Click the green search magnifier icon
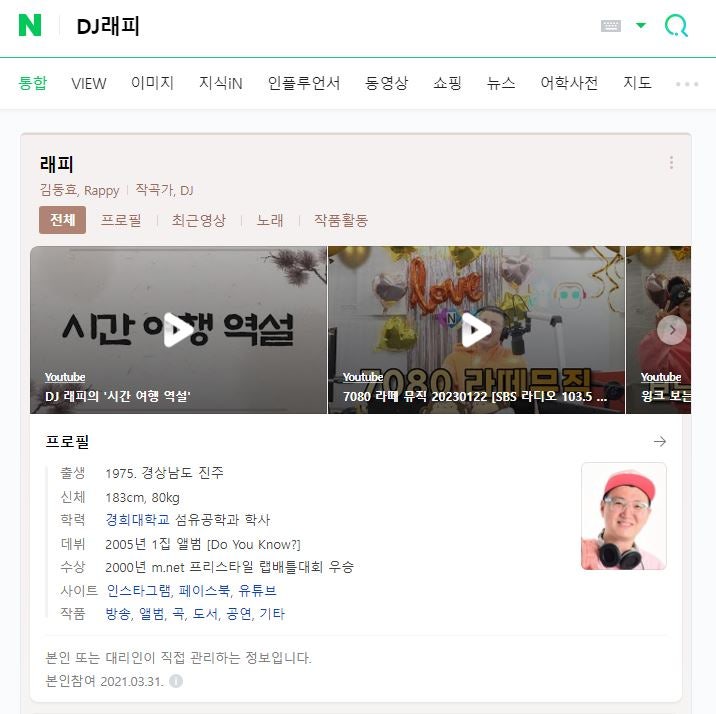The width and height of the screenshot is (716, 714). click(x=676, y=25)
